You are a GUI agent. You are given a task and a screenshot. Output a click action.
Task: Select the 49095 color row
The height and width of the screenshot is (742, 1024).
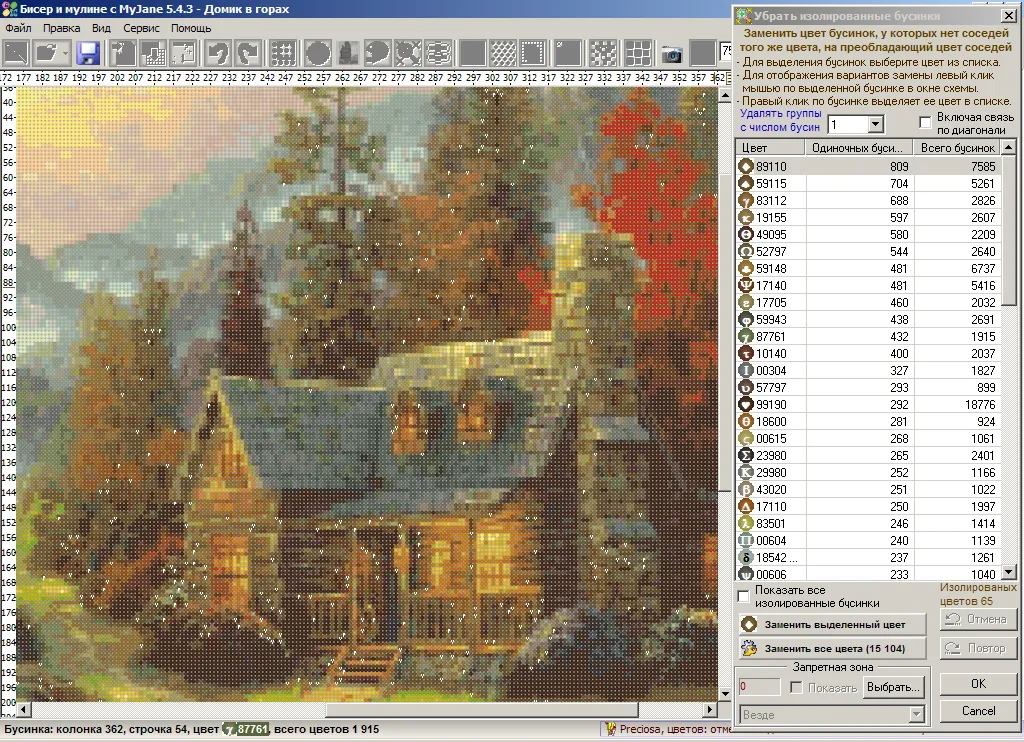869,234
